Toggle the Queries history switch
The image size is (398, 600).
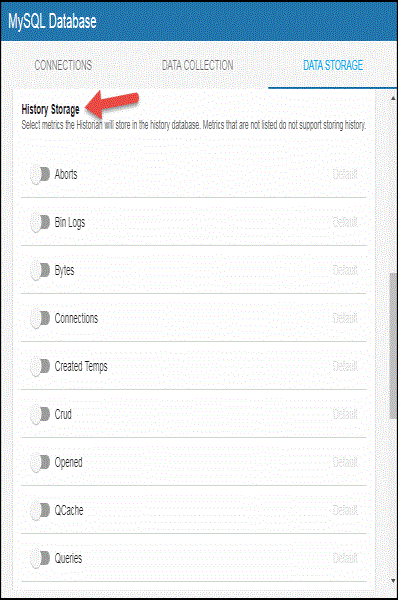40,558
